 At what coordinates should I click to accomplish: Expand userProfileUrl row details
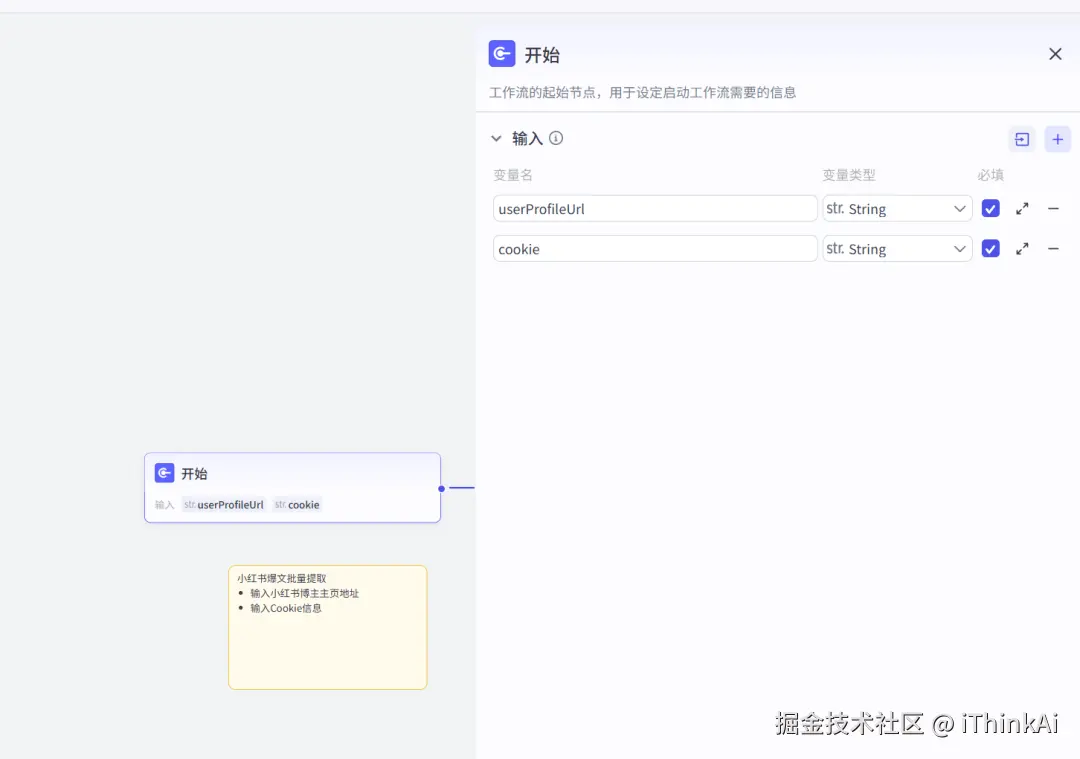click(x=1022, y=209)
